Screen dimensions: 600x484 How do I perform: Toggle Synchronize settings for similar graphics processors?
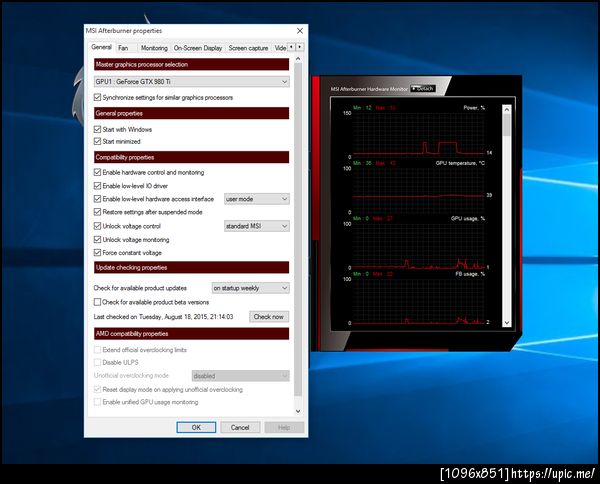(x=97, y=98)
